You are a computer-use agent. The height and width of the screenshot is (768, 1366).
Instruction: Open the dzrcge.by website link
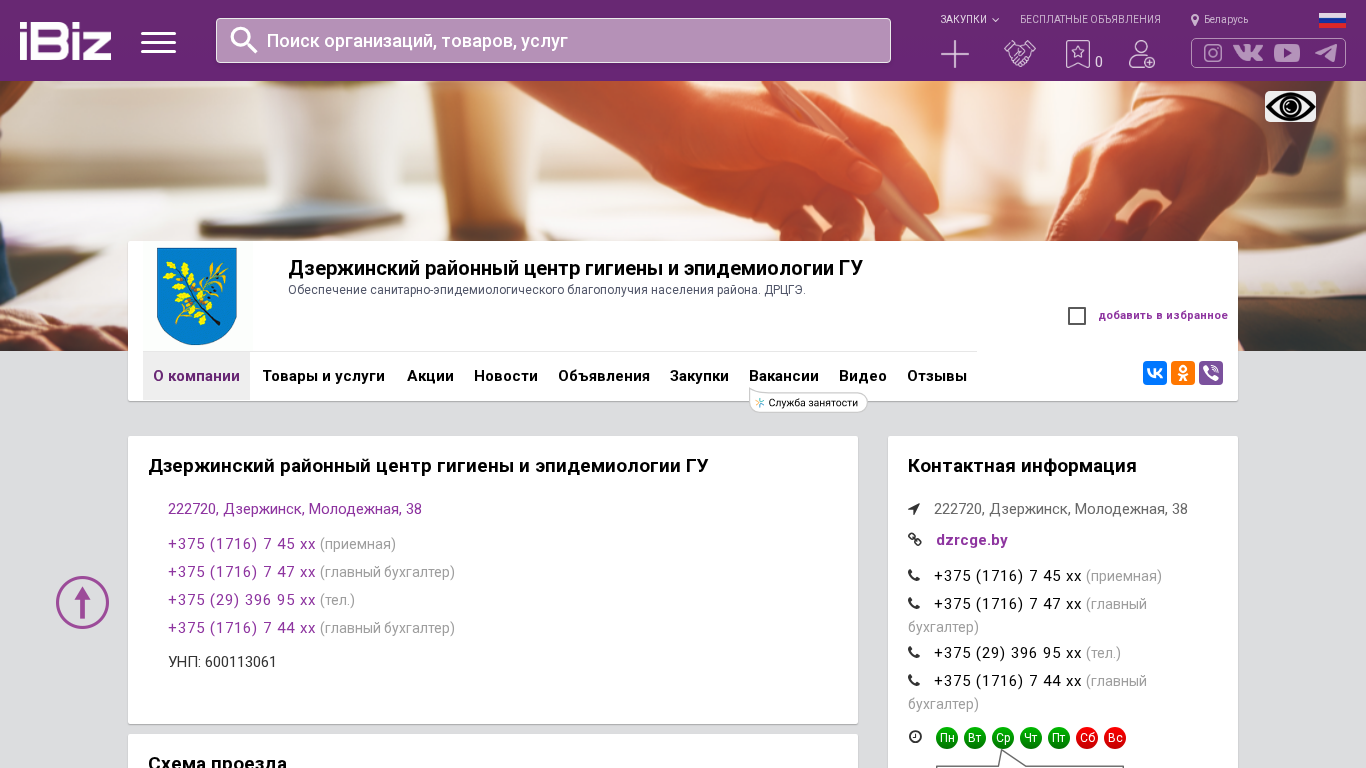point(972,540)
